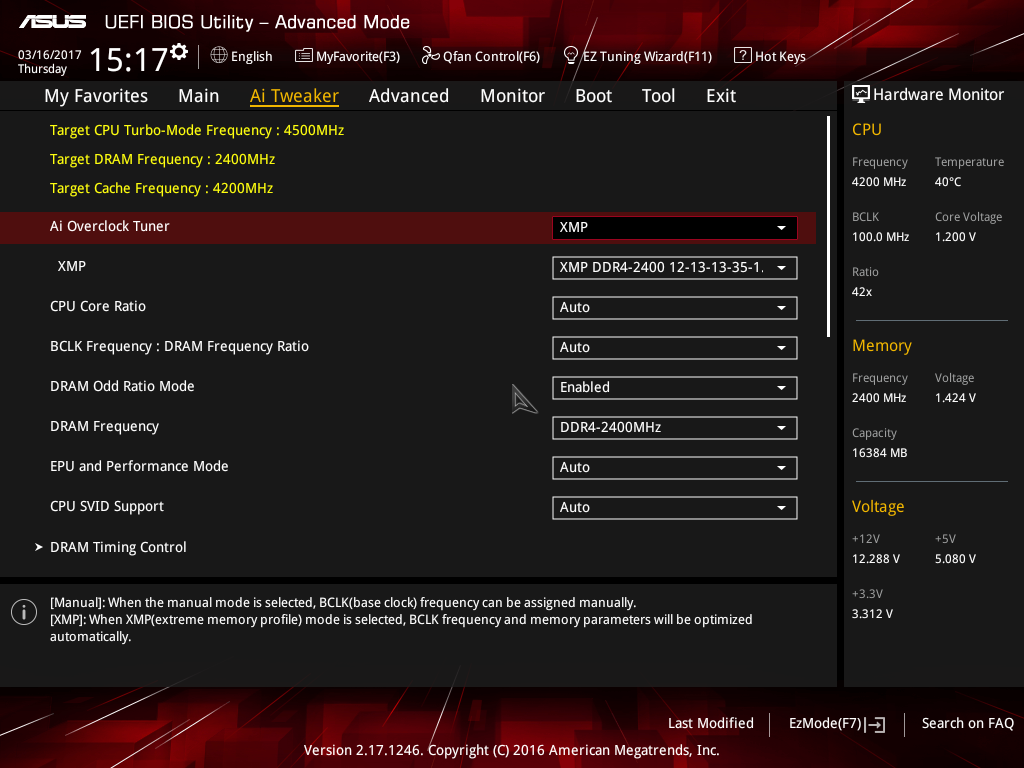The height and width of the screenshot is (768, 1024).
Task: Open the Monitor tab
Action: click(512, 96)
